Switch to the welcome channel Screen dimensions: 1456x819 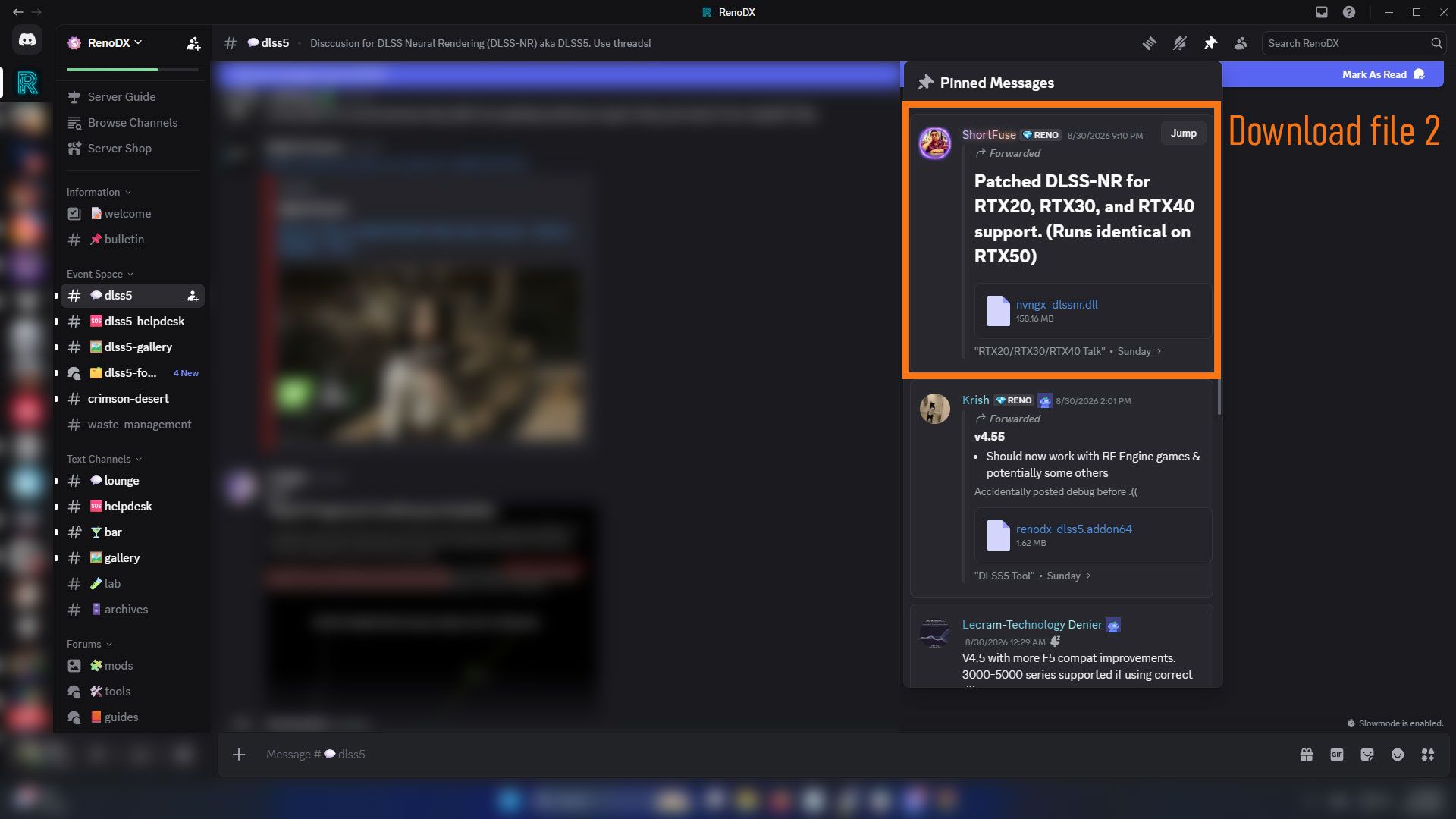point(133,214)
